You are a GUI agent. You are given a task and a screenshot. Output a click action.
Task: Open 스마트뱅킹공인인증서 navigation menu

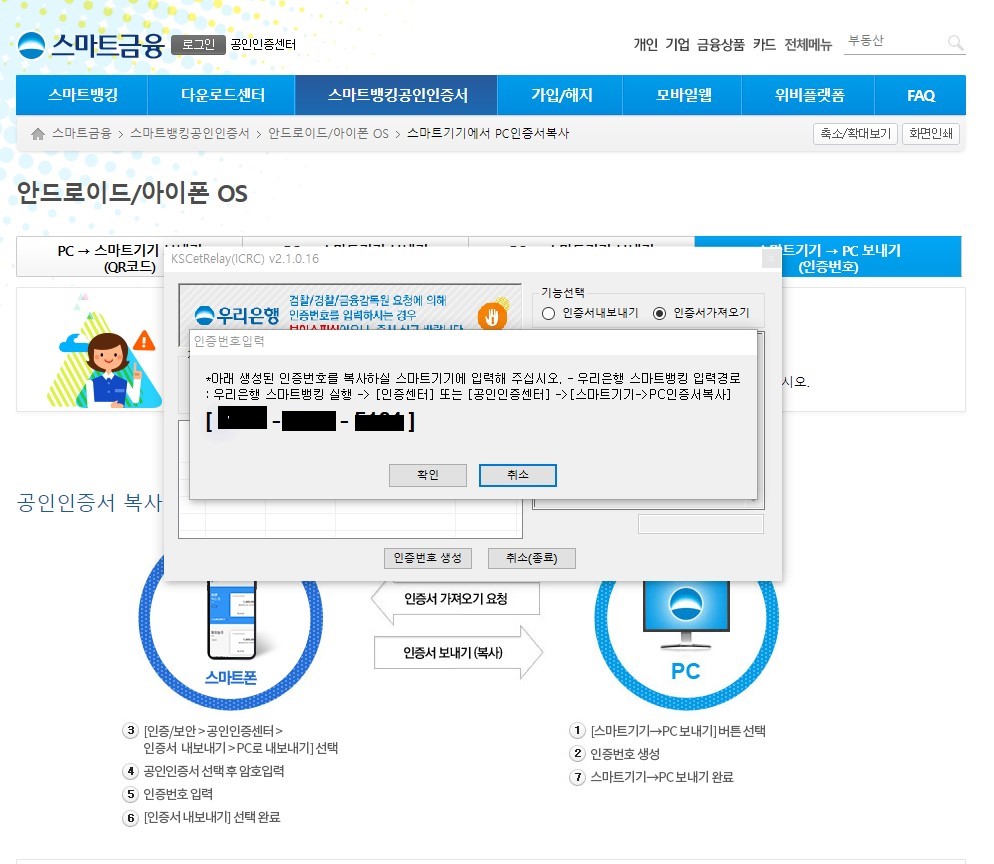397,95
